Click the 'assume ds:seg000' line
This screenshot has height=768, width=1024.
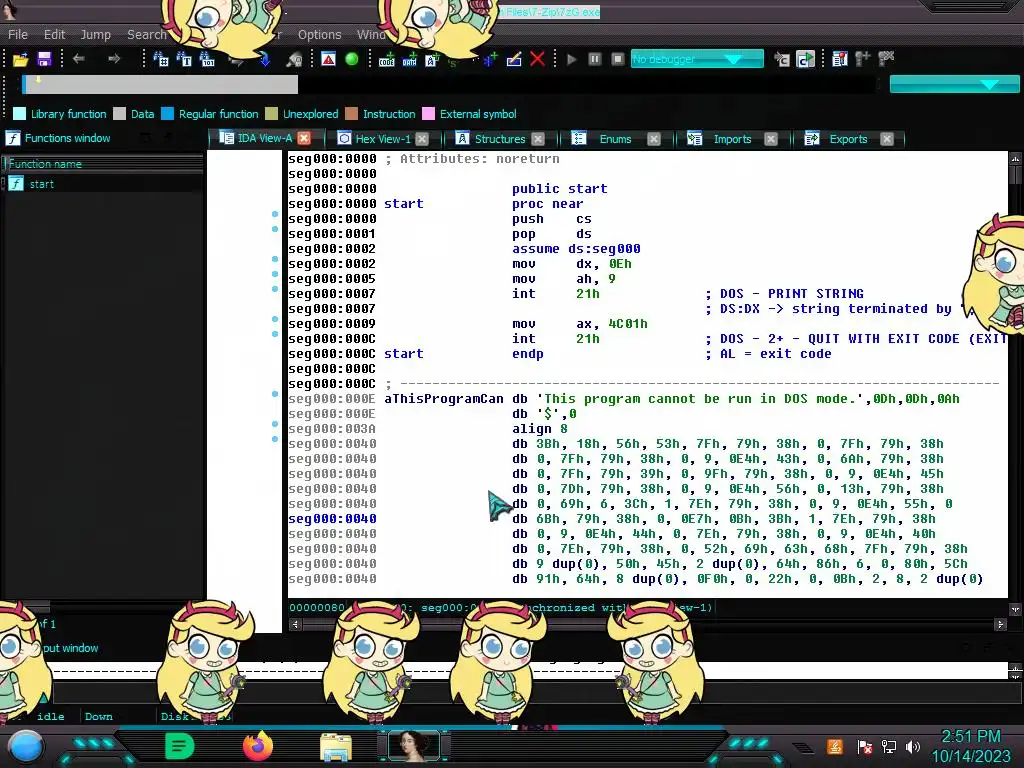point(576,249)
